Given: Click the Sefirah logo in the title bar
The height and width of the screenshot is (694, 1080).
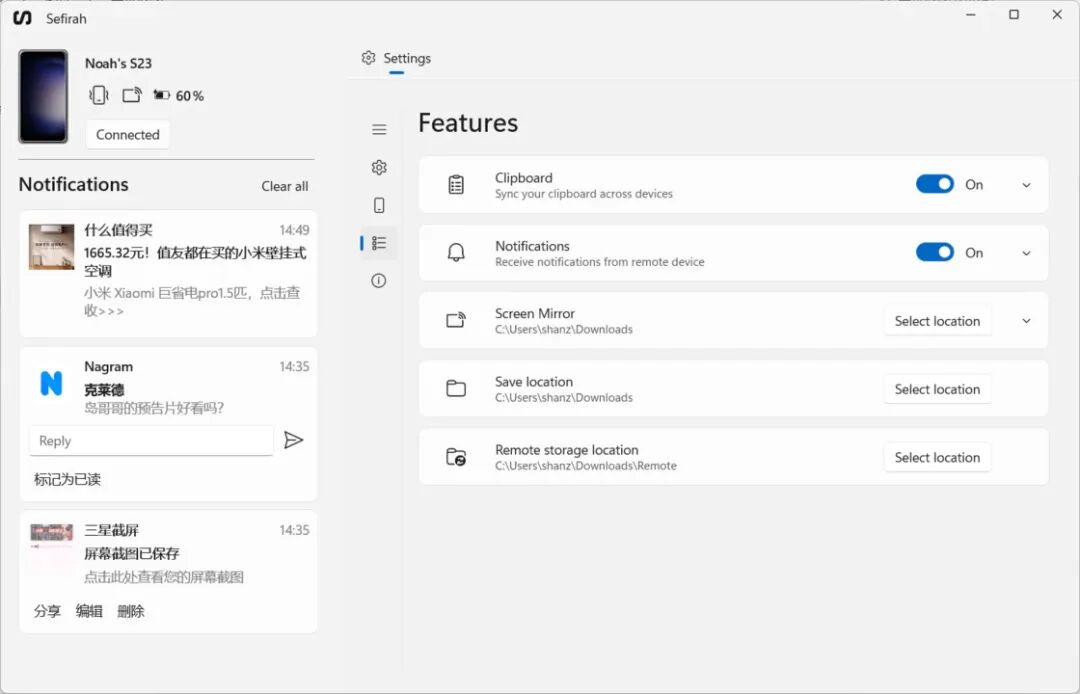Looking at the screenshot, I should click(x=22, y=18).
